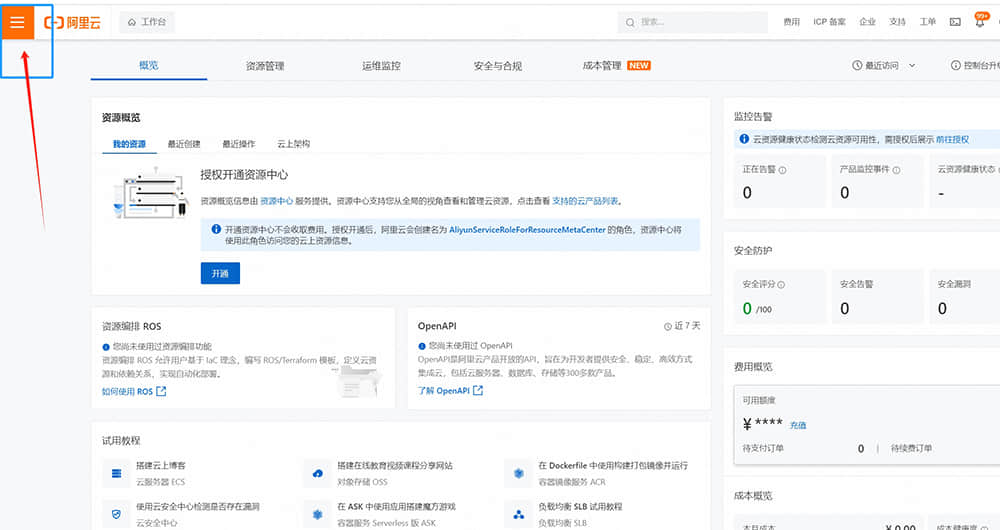Click the 前往授权 link in monitoring alert
The height and width of the screenshot is (530, 1000).
coord(952,139)
